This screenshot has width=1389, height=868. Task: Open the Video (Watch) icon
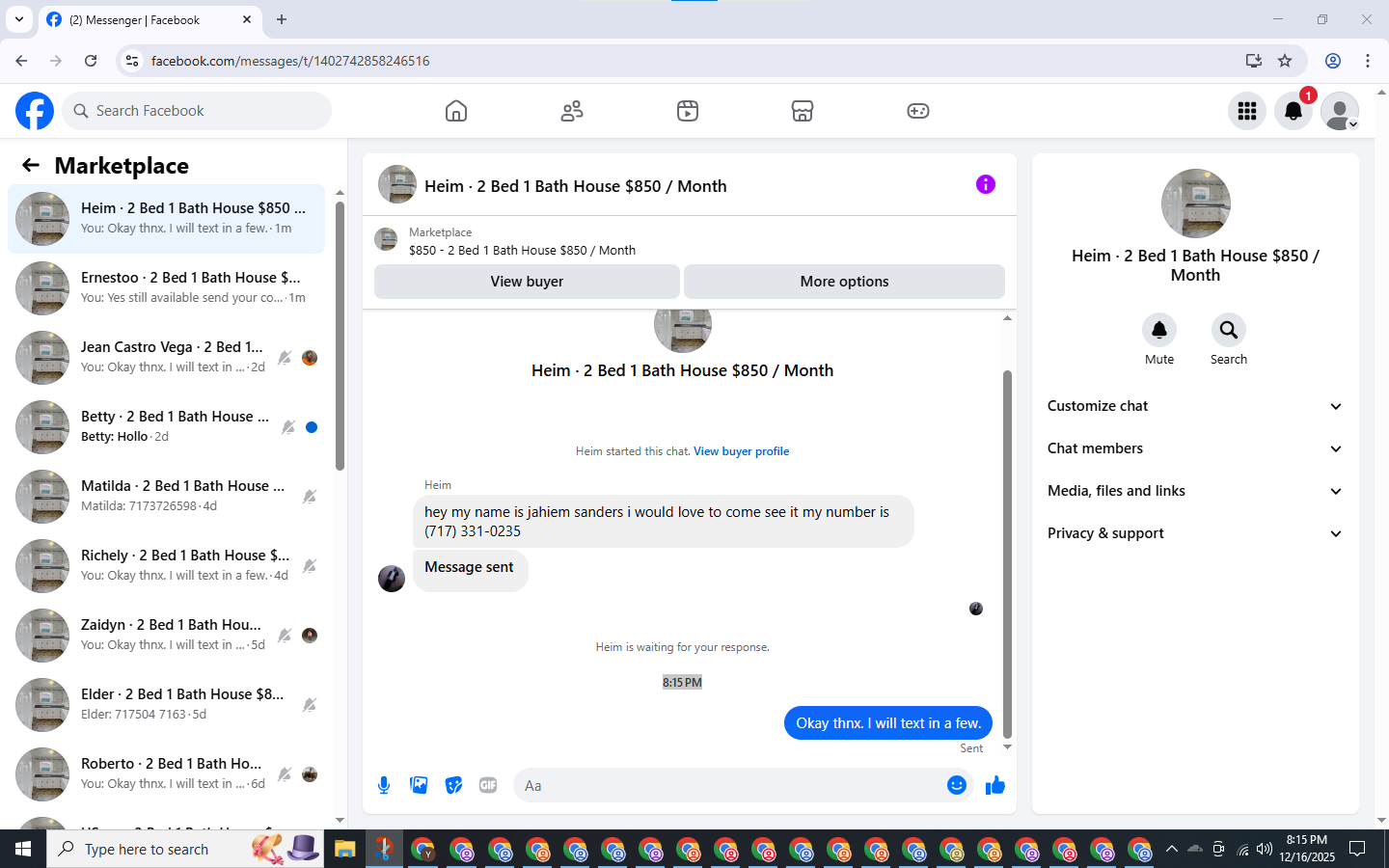688,111
